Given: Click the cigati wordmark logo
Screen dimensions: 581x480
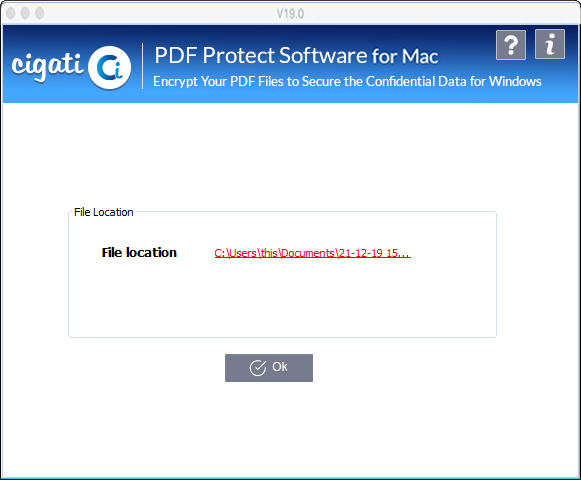Looking at the screenshot, I should (x=47, y=67).
